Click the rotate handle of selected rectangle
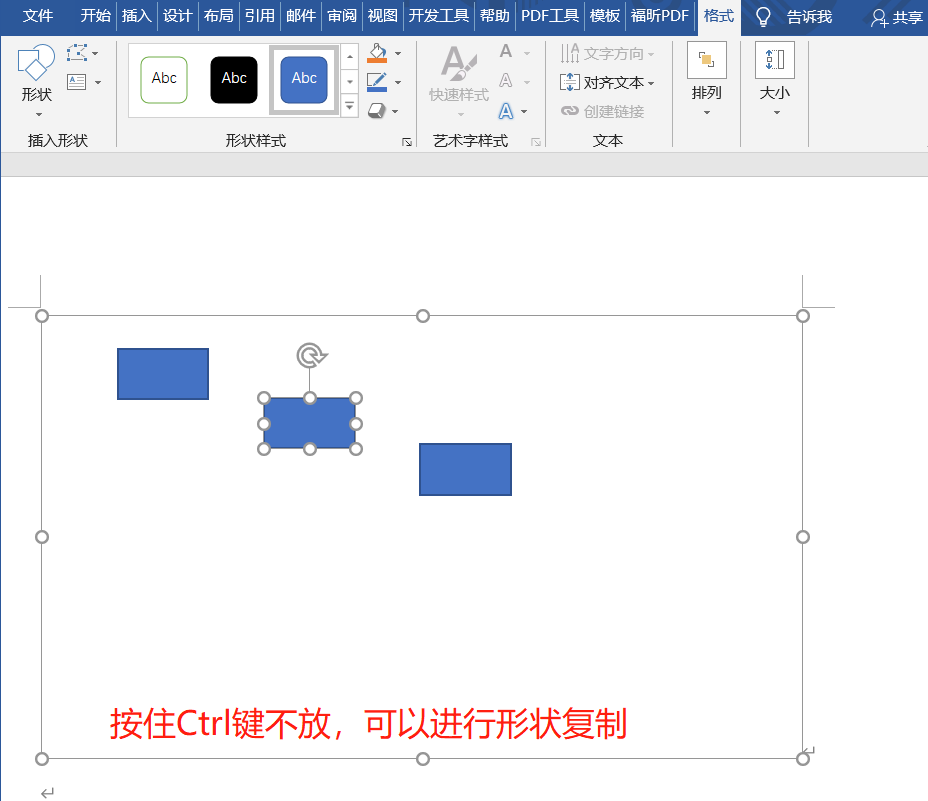The height and width of the screenshot is (801, 928). (x=311, y=355)
